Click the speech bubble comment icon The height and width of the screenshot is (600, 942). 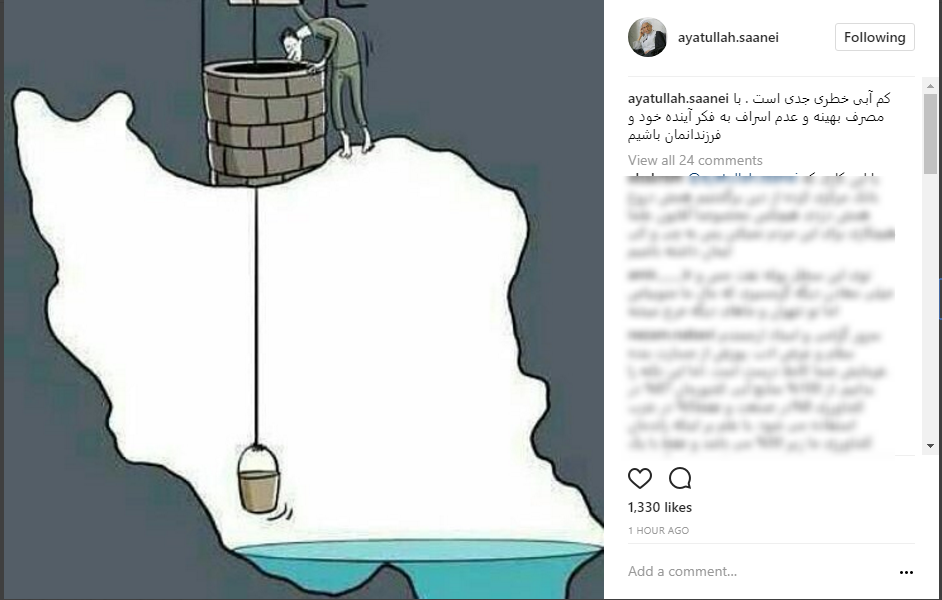(680, 479)
